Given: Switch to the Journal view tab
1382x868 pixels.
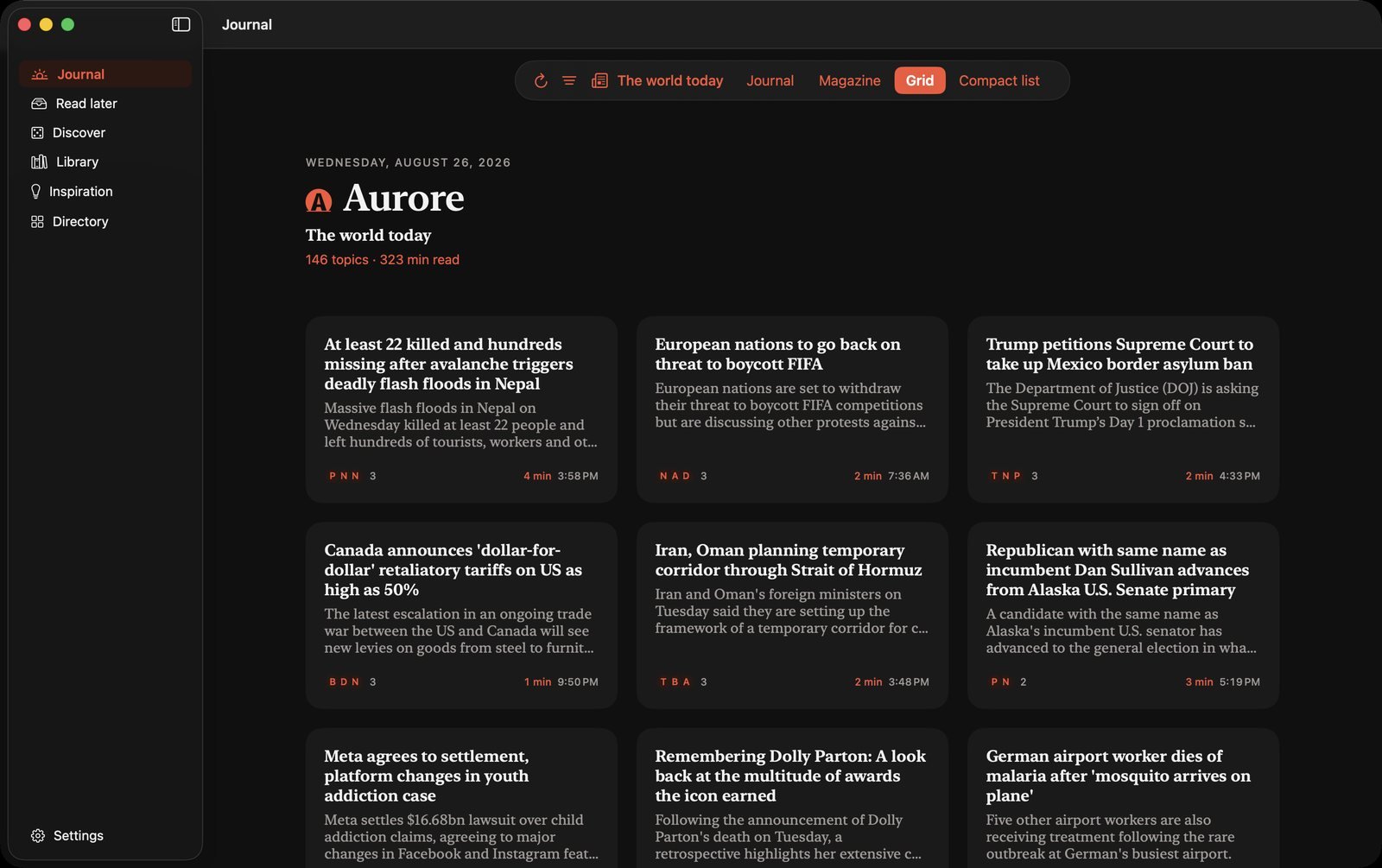Looking at the screenshot, I should tap(770, 80).
